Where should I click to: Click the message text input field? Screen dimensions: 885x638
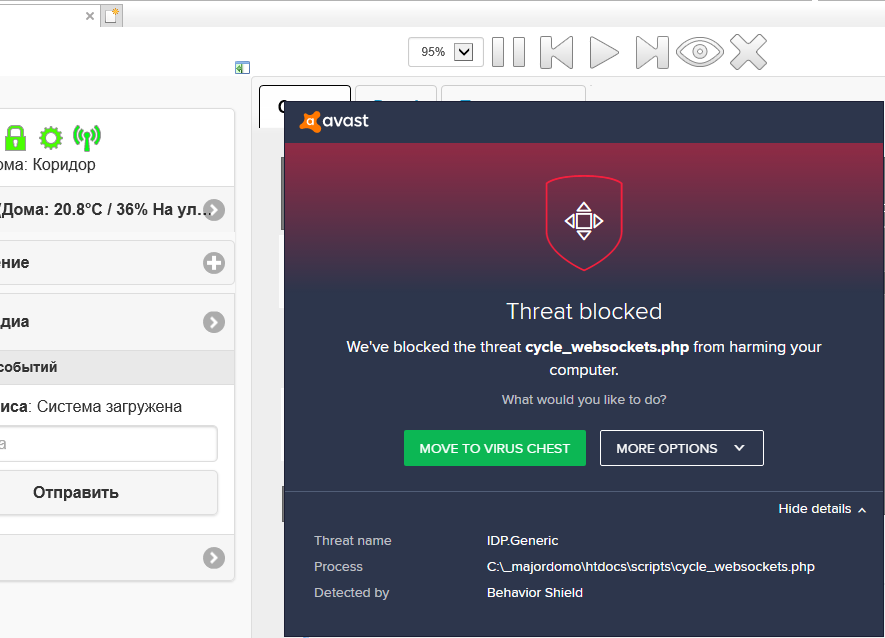tap(107, 444)
